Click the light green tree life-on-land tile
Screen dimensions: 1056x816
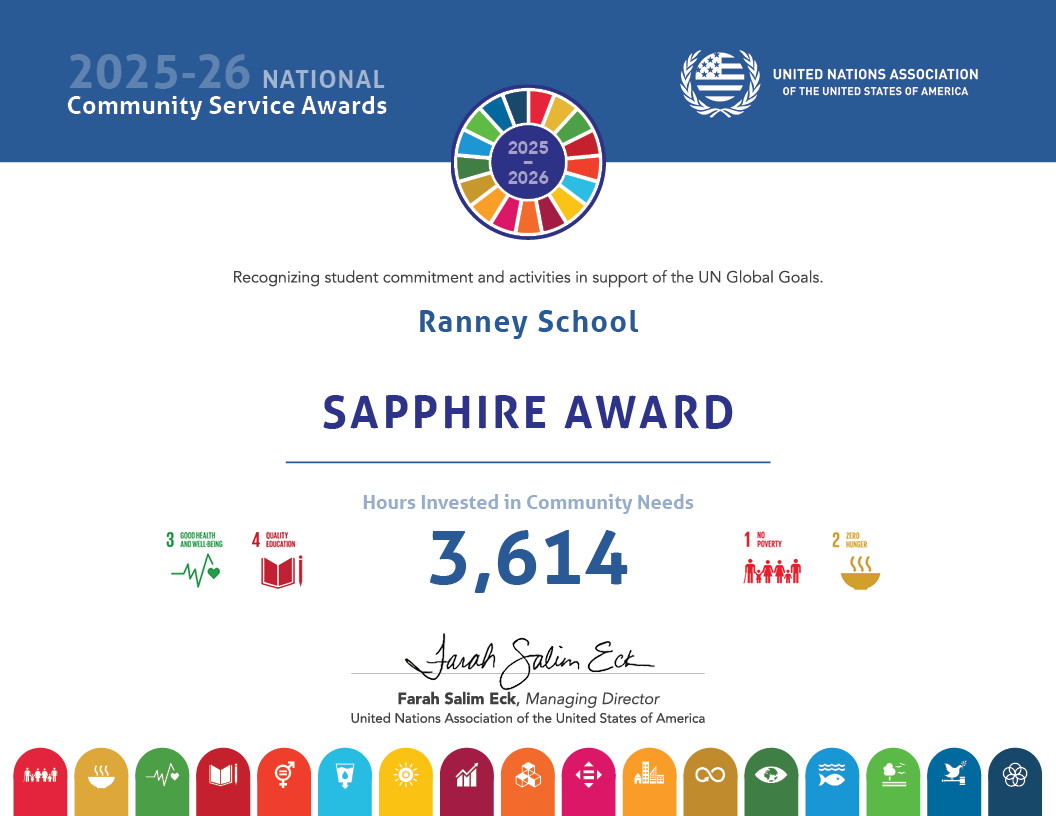click(x=894, y=782)
